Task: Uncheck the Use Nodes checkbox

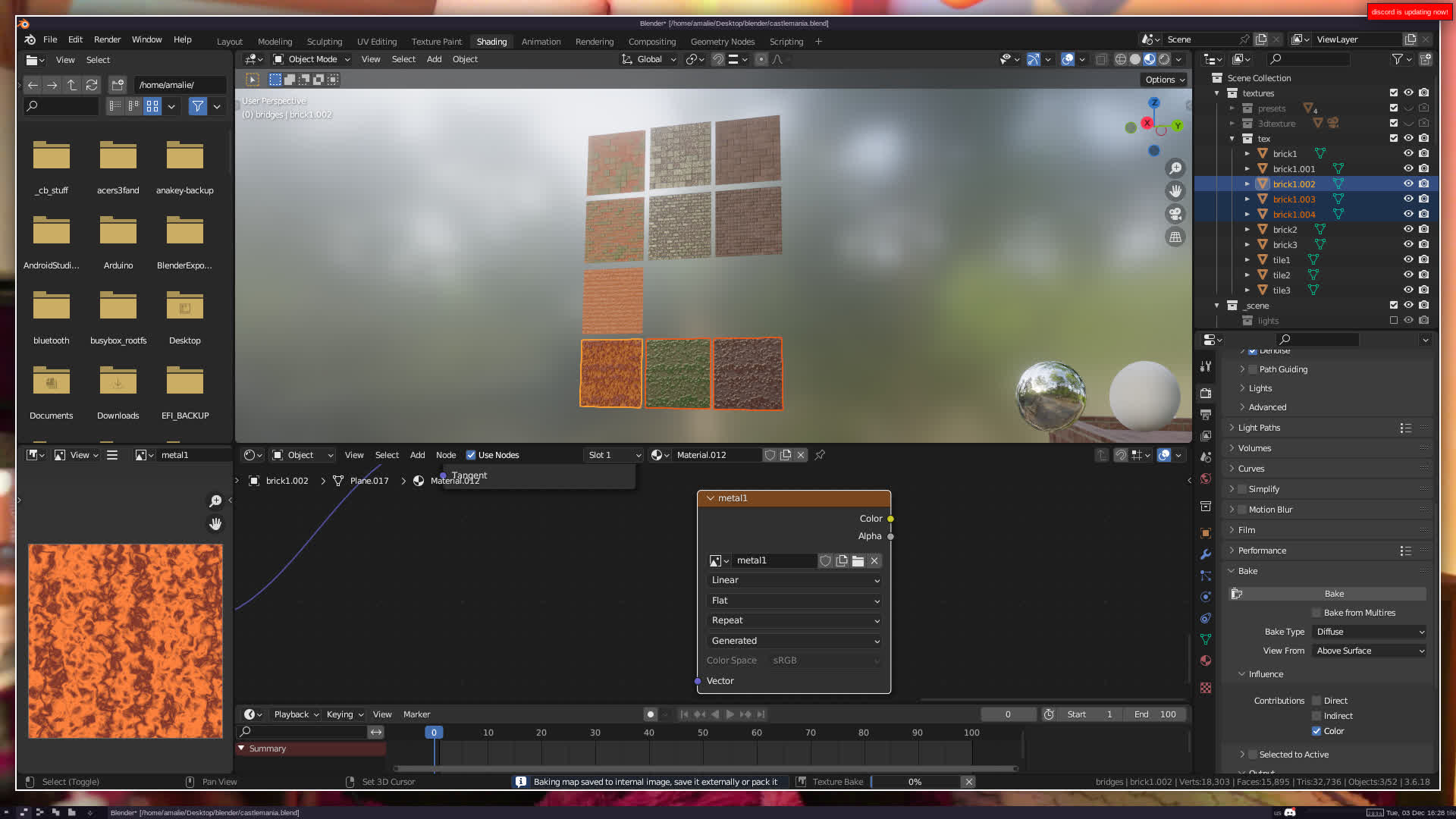Action: coord(471,455)
